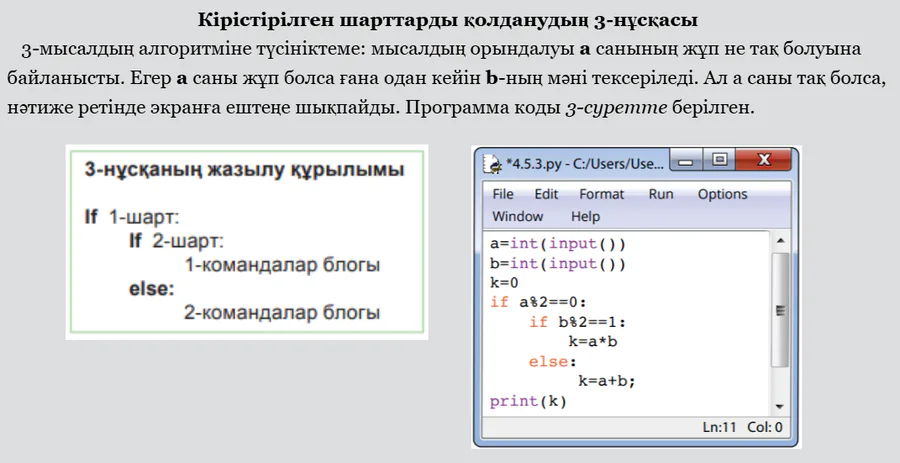Open the Window menu
Image resolution: width=900 pixels, height=463 pixels.
[517, 216]
